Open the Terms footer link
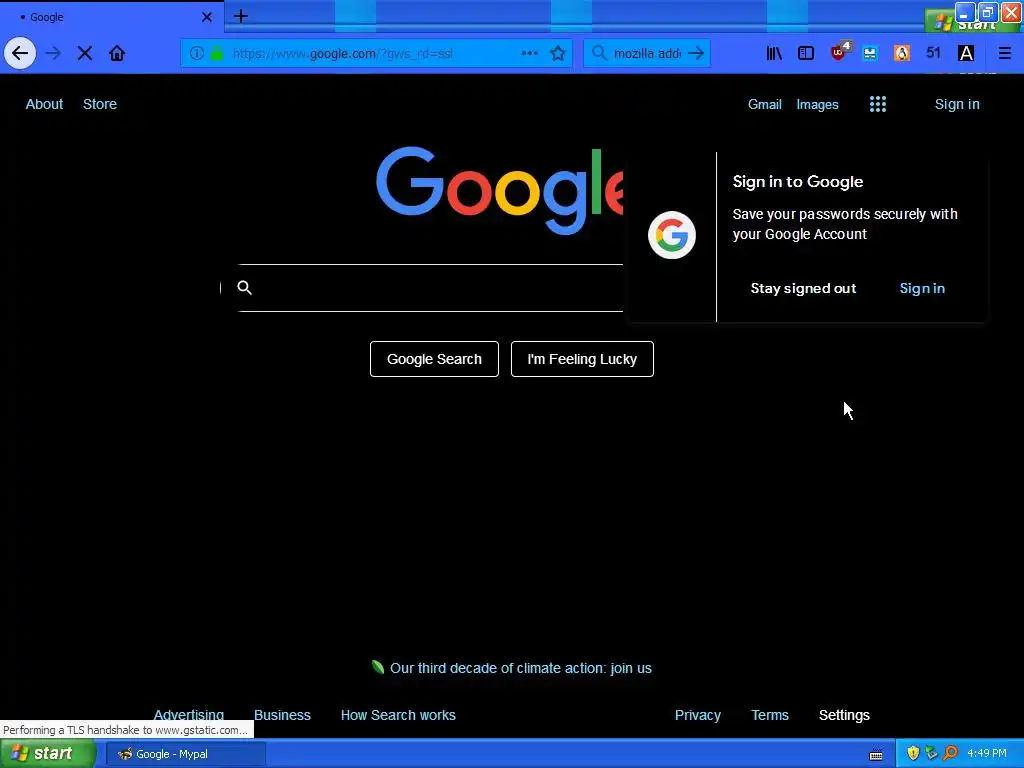The height and width of the screenshot is (768, 1024). [770, 715]
